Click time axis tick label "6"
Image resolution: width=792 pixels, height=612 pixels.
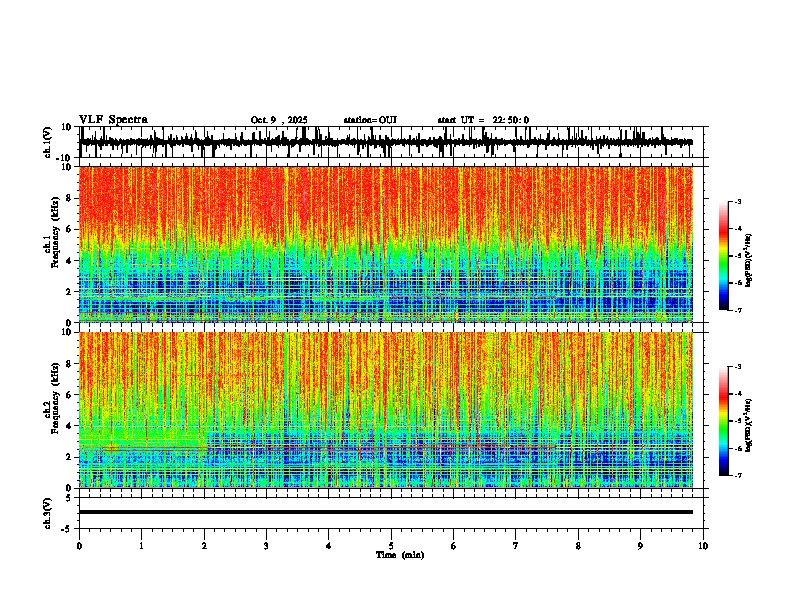tap(454, 546)
